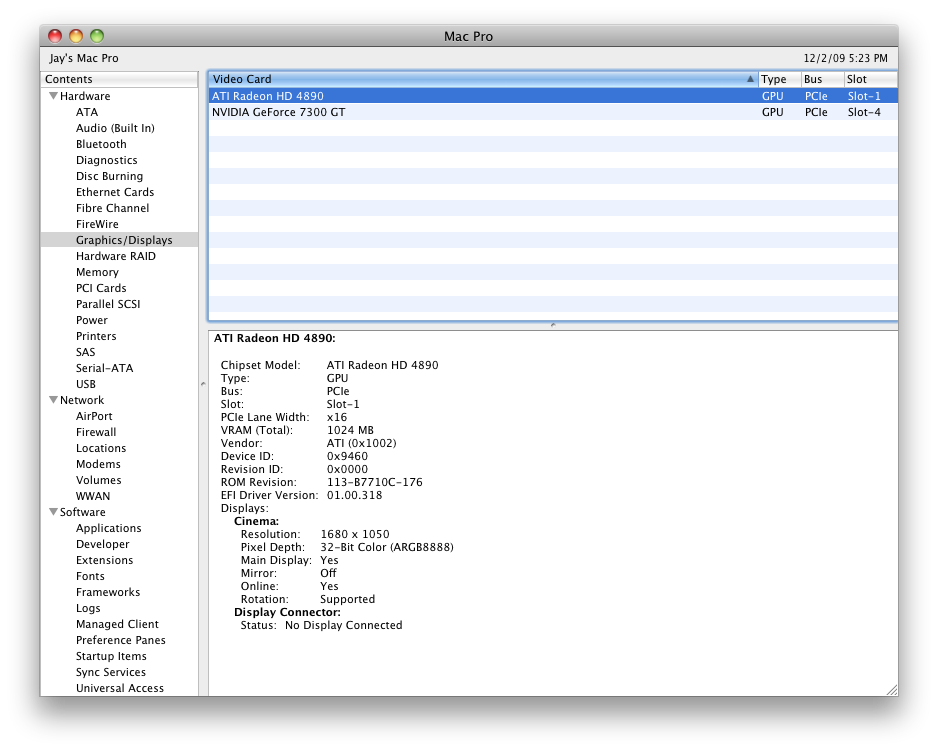Open Applications under Software
The image size is (938, 751).
(108, 528)
